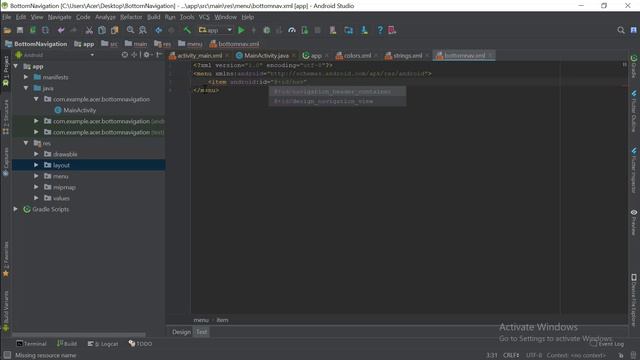Click the Cut scissors icon
This screenshot has width=640, height=360.
(x=89, y=30)
